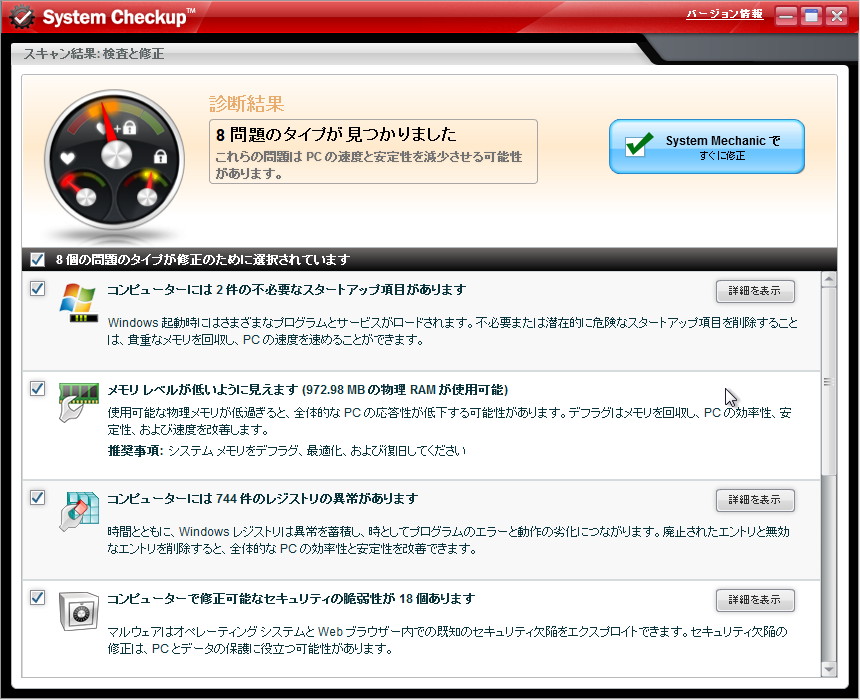
Task: Click the System Checkup gear logo
Action: 22,16
